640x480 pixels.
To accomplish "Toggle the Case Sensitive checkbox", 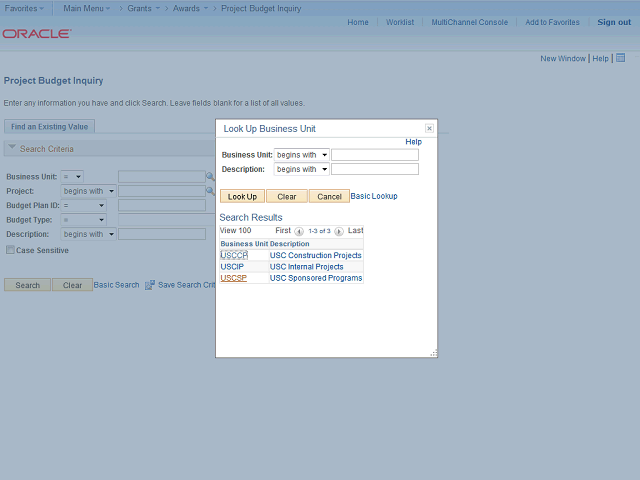I will tap(10, 250).
